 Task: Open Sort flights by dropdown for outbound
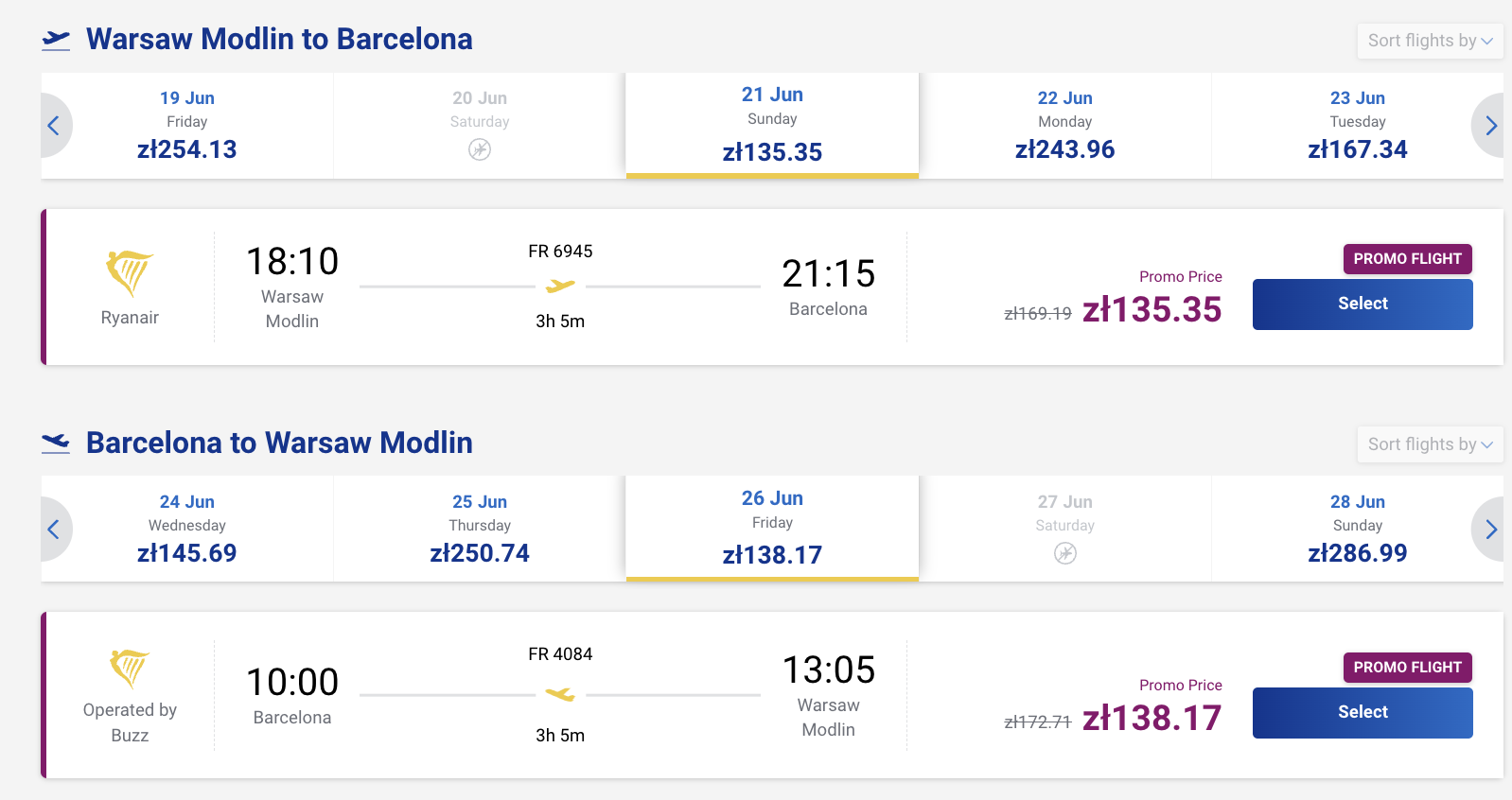(1429, 41)
